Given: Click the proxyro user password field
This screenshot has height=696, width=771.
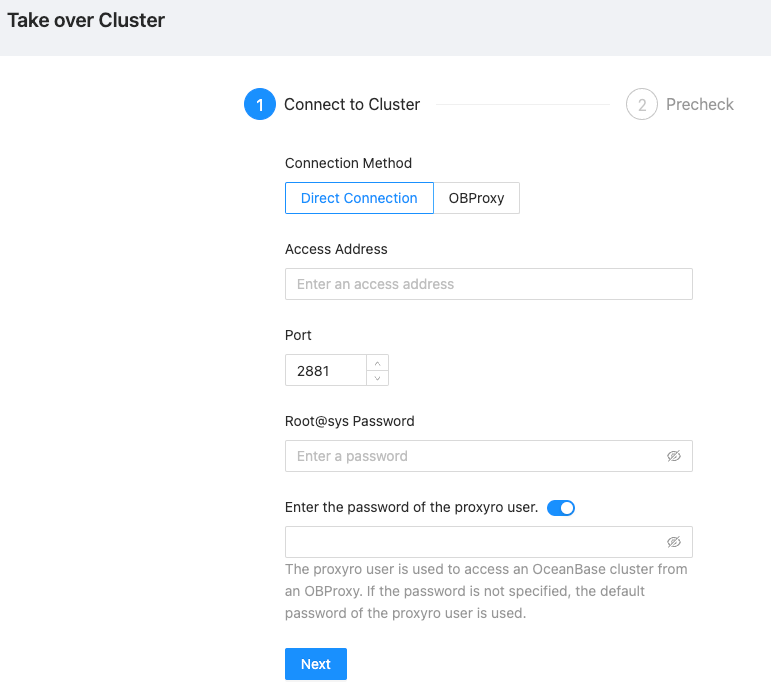Looking at the screenshot, I should [475, 542].
